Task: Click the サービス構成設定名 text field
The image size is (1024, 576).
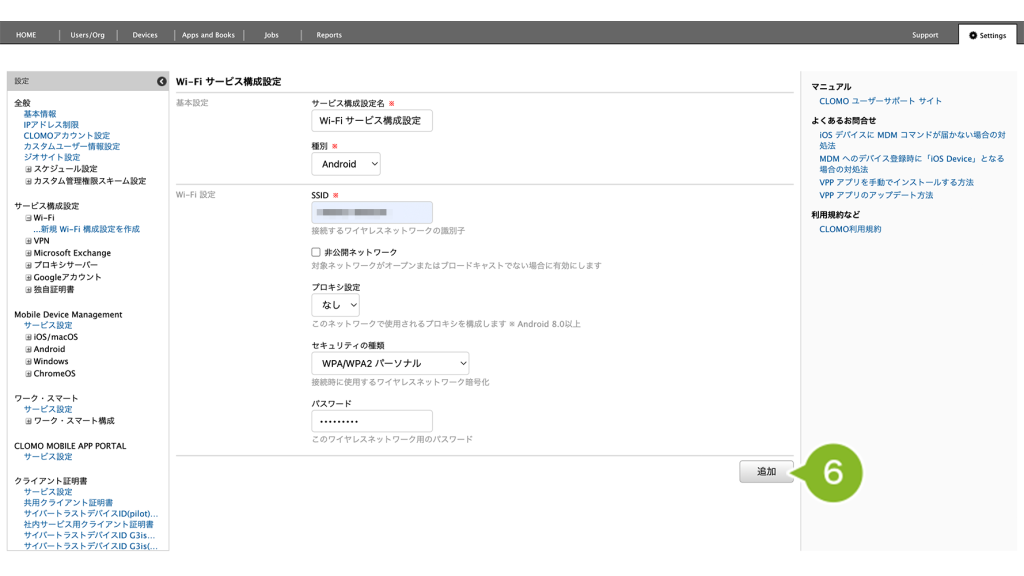Action: (372, 121)
